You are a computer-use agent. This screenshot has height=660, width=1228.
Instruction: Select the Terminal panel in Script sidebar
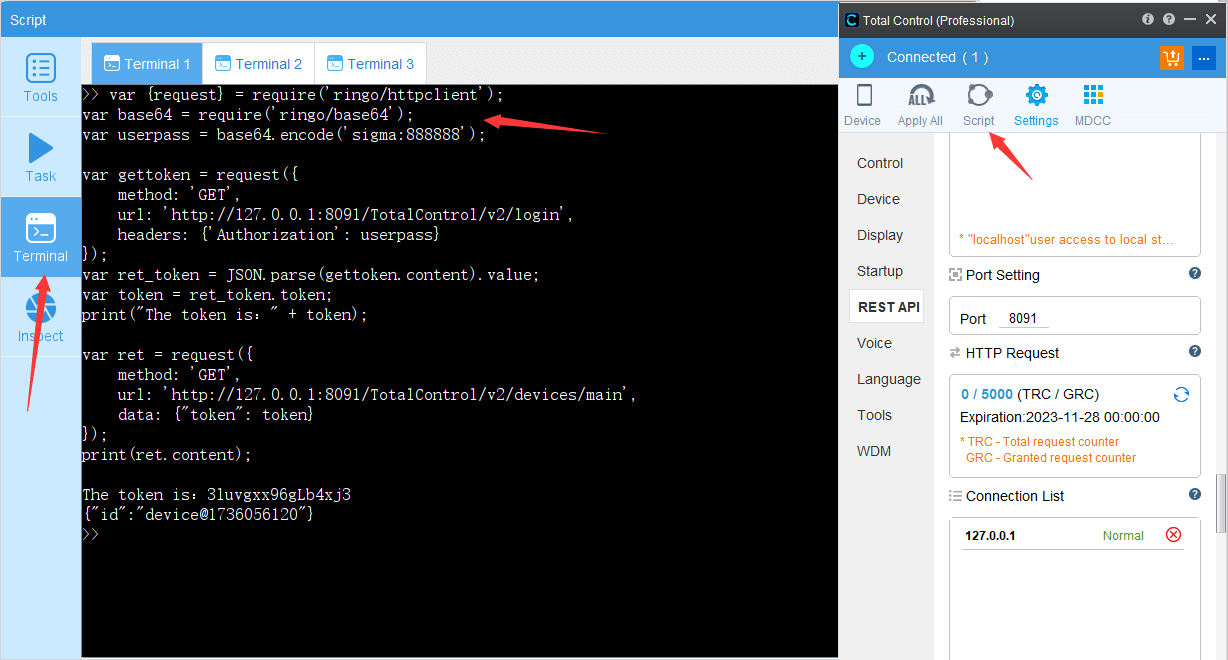coord(41,237)
